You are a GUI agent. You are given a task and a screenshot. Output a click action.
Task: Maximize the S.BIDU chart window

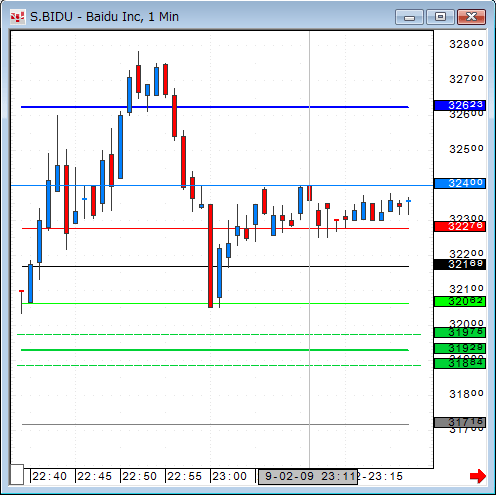440,17
